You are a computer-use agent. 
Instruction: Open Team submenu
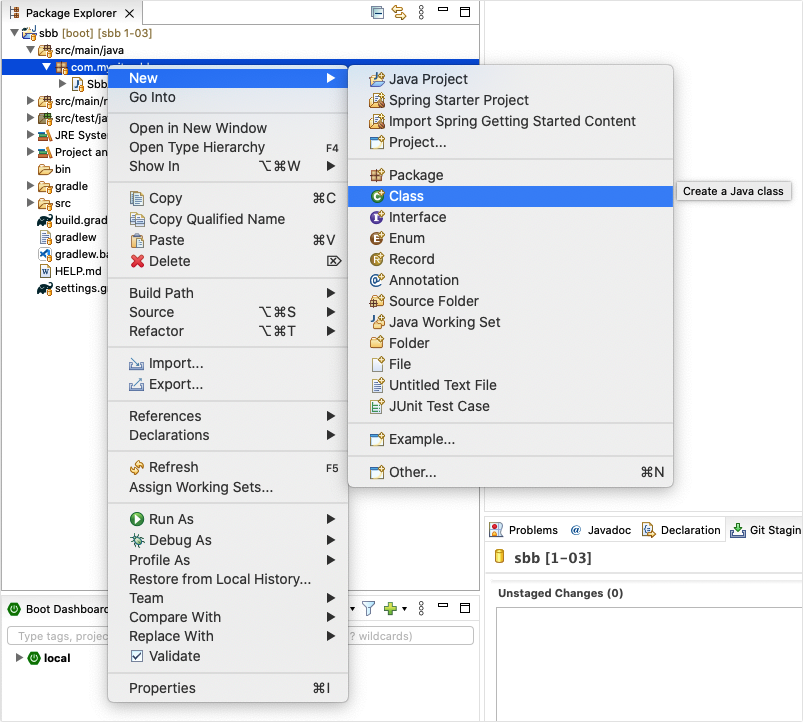click(x=228, y=598)
